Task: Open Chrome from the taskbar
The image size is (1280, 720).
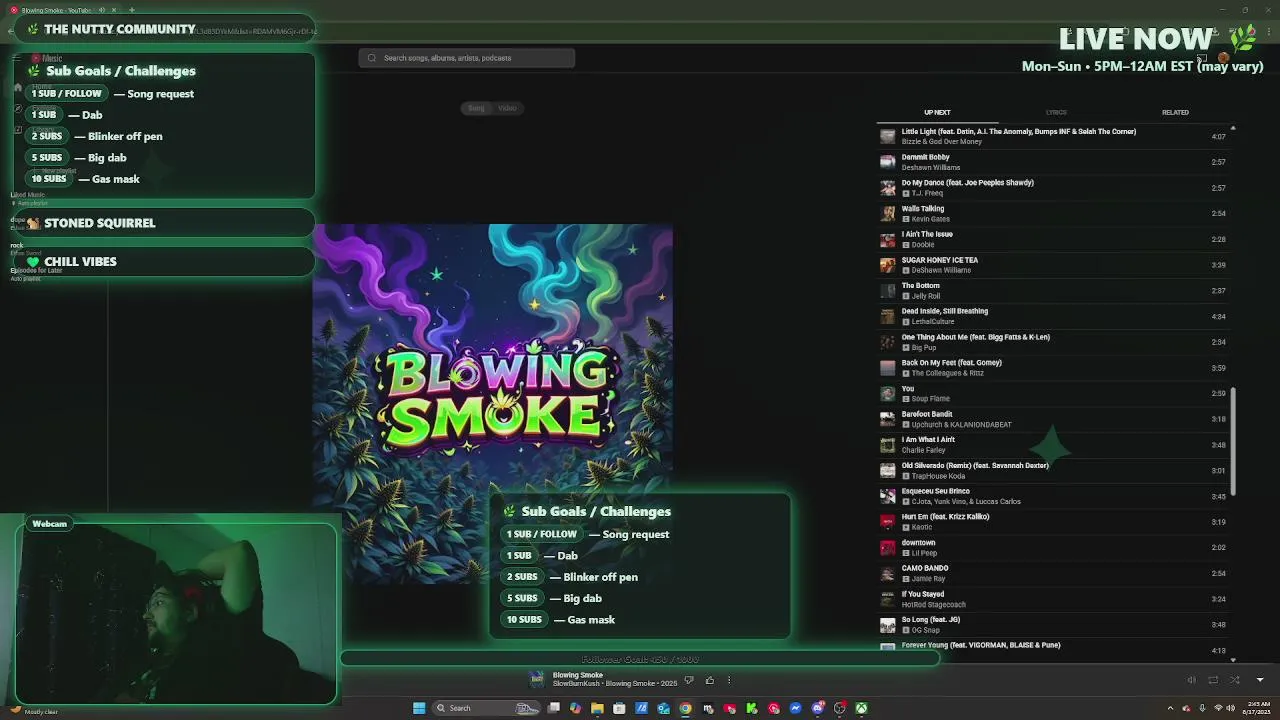Action: [x=685, y=708]
